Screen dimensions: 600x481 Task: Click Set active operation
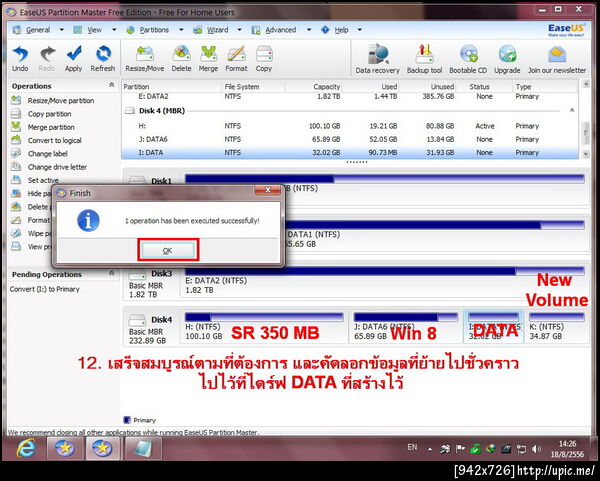43,180
